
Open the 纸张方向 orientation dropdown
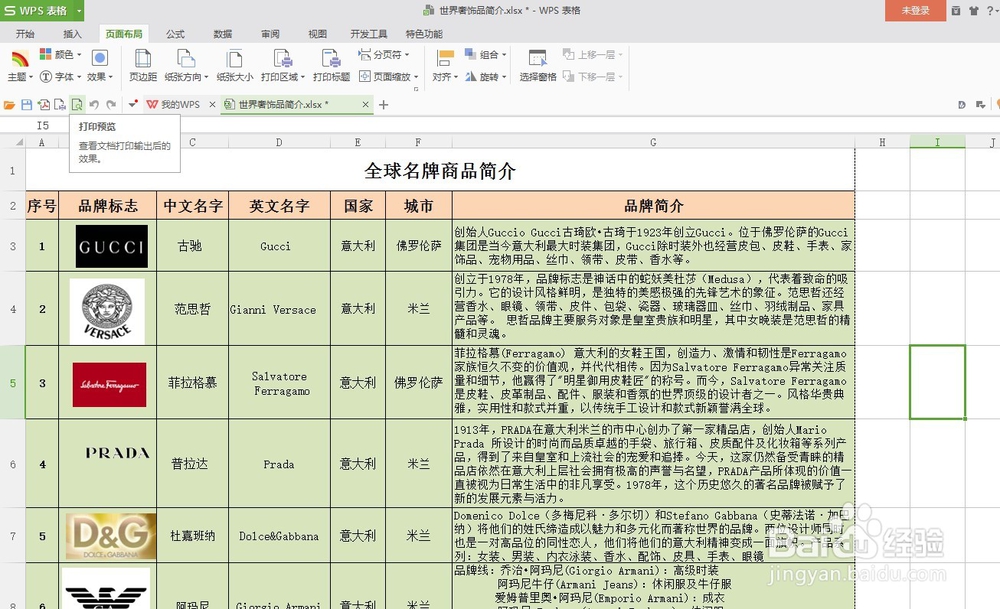coord(187,77)
